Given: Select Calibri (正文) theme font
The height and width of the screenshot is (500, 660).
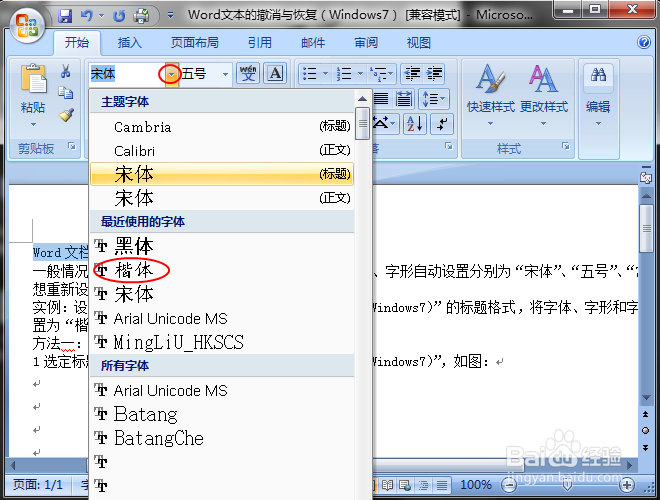Looking at the screenshot, I should [x=222, y=150].
